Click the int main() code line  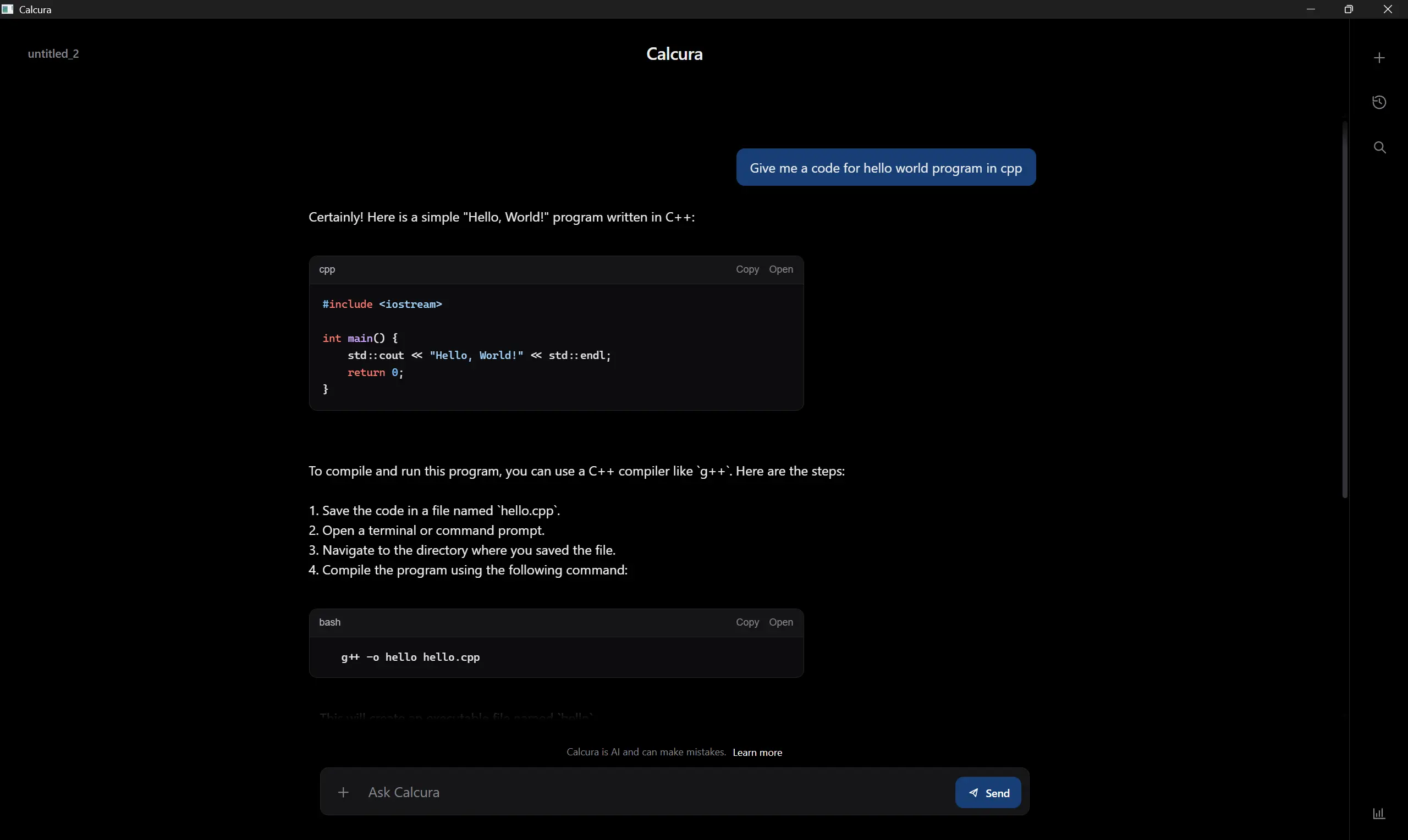tap(360, 339)
